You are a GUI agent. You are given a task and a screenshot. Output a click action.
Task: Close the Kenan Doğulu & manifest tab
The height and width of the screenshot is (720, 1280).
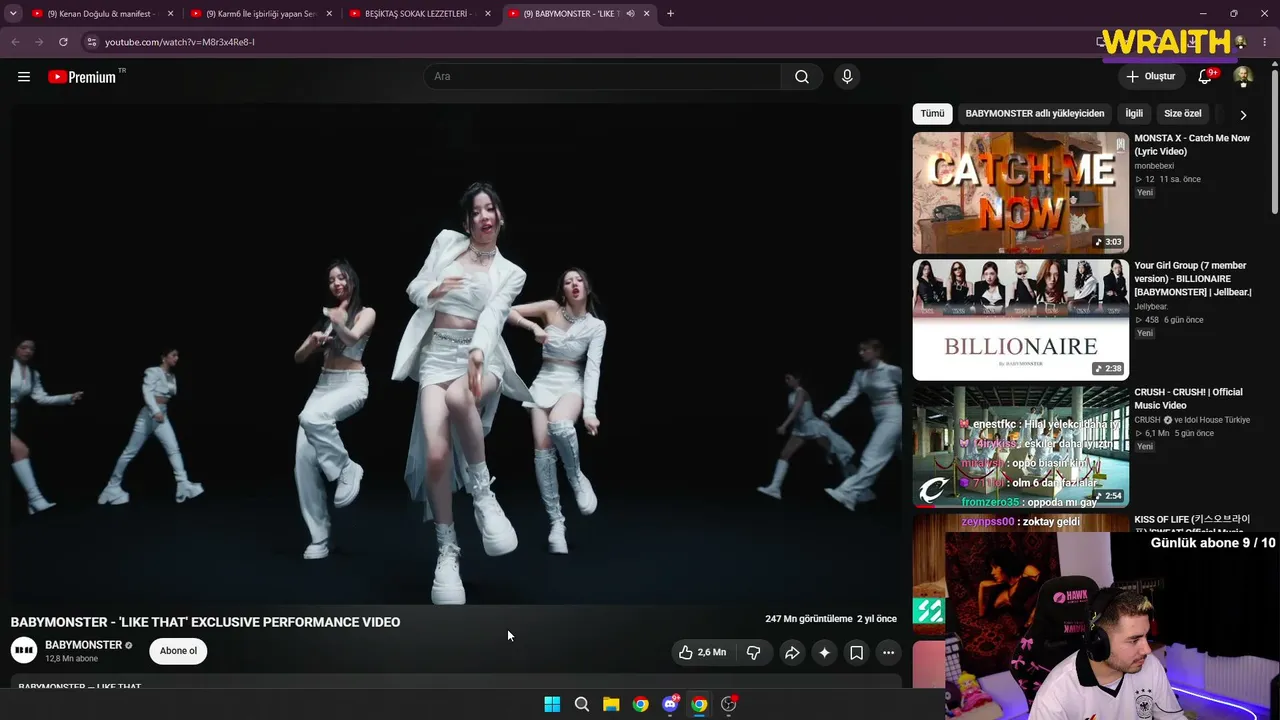(170, 14)
